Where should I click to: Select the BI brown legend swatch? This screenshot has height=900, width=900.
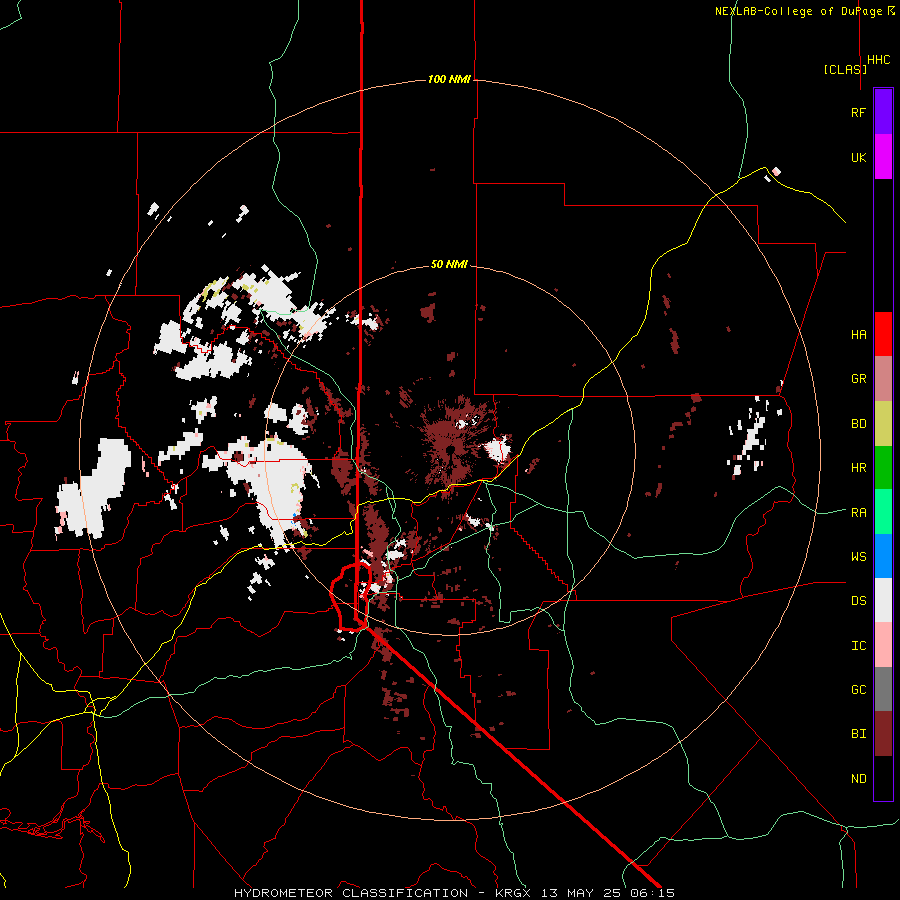pos(883,734)
